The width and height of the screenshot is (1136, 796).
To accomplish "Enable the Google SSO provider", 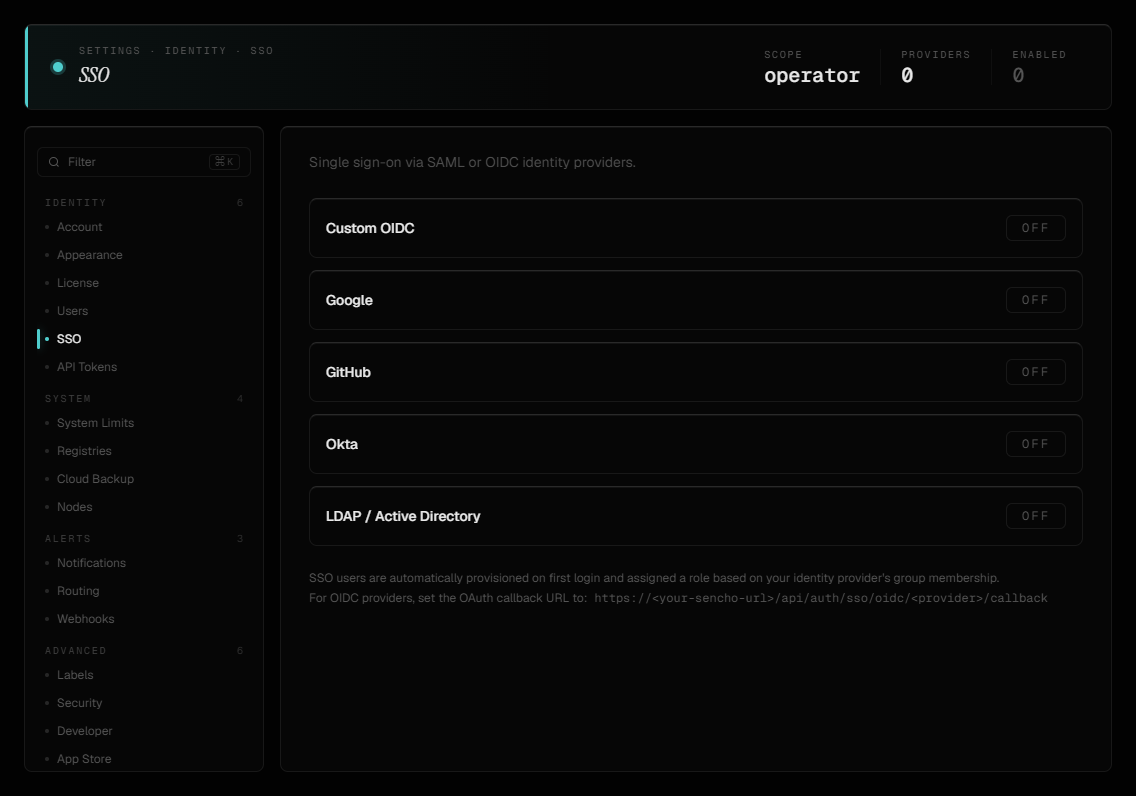I will coord(1035,300).
